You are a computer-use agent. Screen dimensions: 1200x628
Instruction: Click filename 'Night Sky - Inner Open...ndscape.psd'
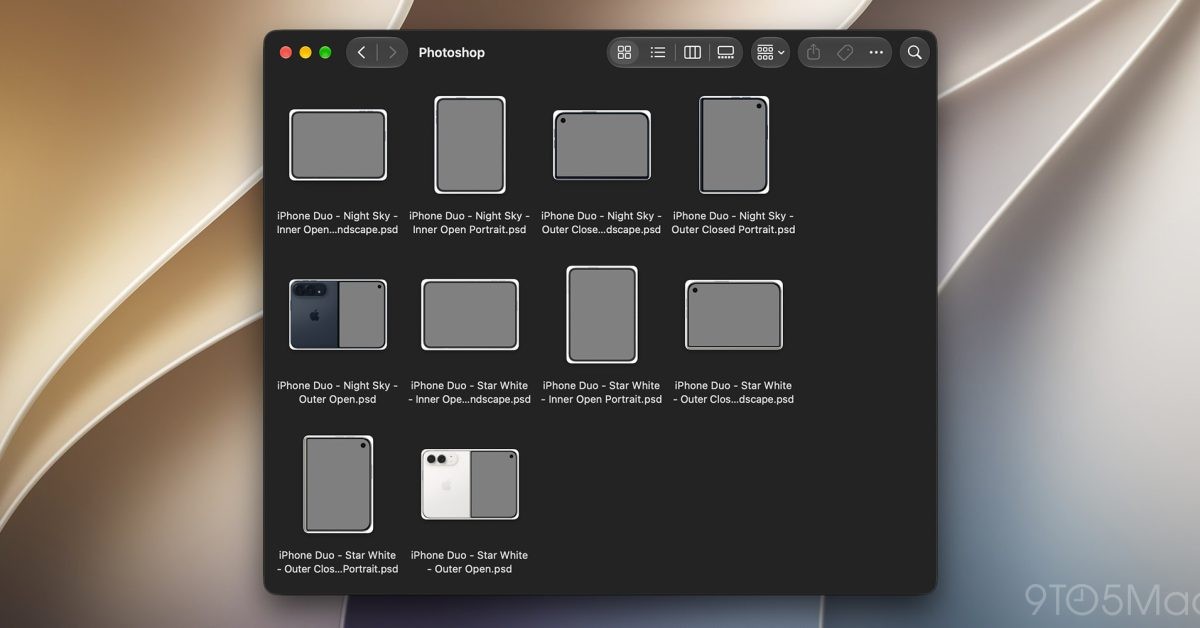338,223
